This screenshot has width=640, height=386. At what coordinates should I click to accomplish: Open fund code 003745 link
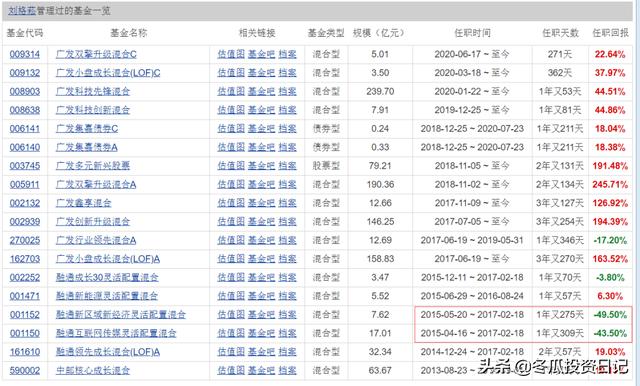point(25,166)
